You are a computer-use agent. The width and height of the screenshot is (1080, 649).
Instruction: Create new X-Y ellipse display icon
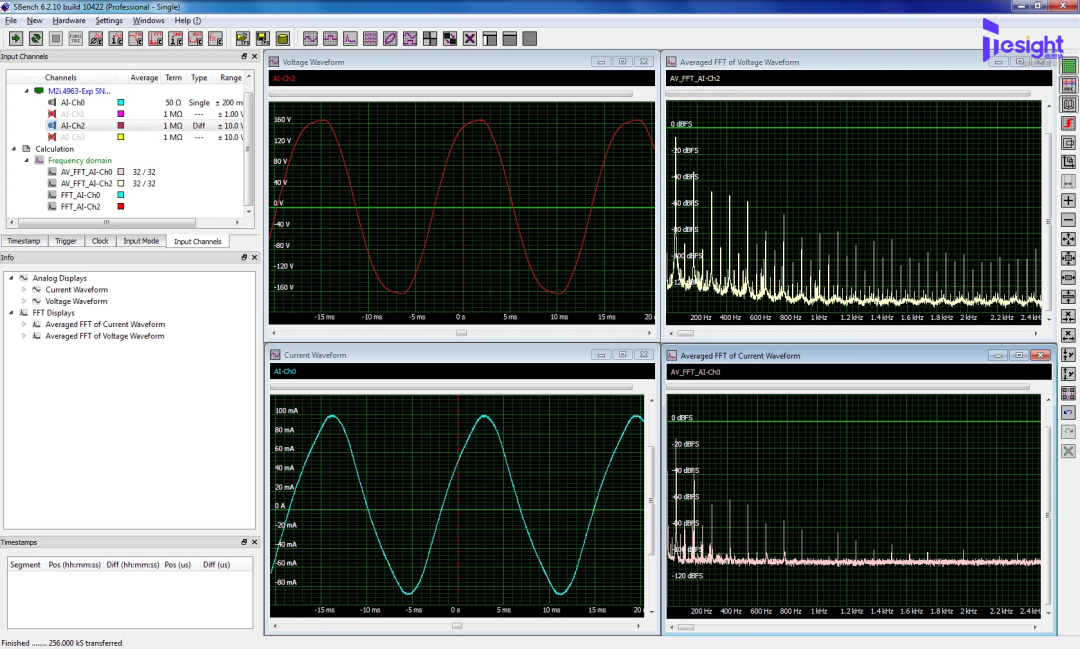pyautogui.click(x=390, y=39)
